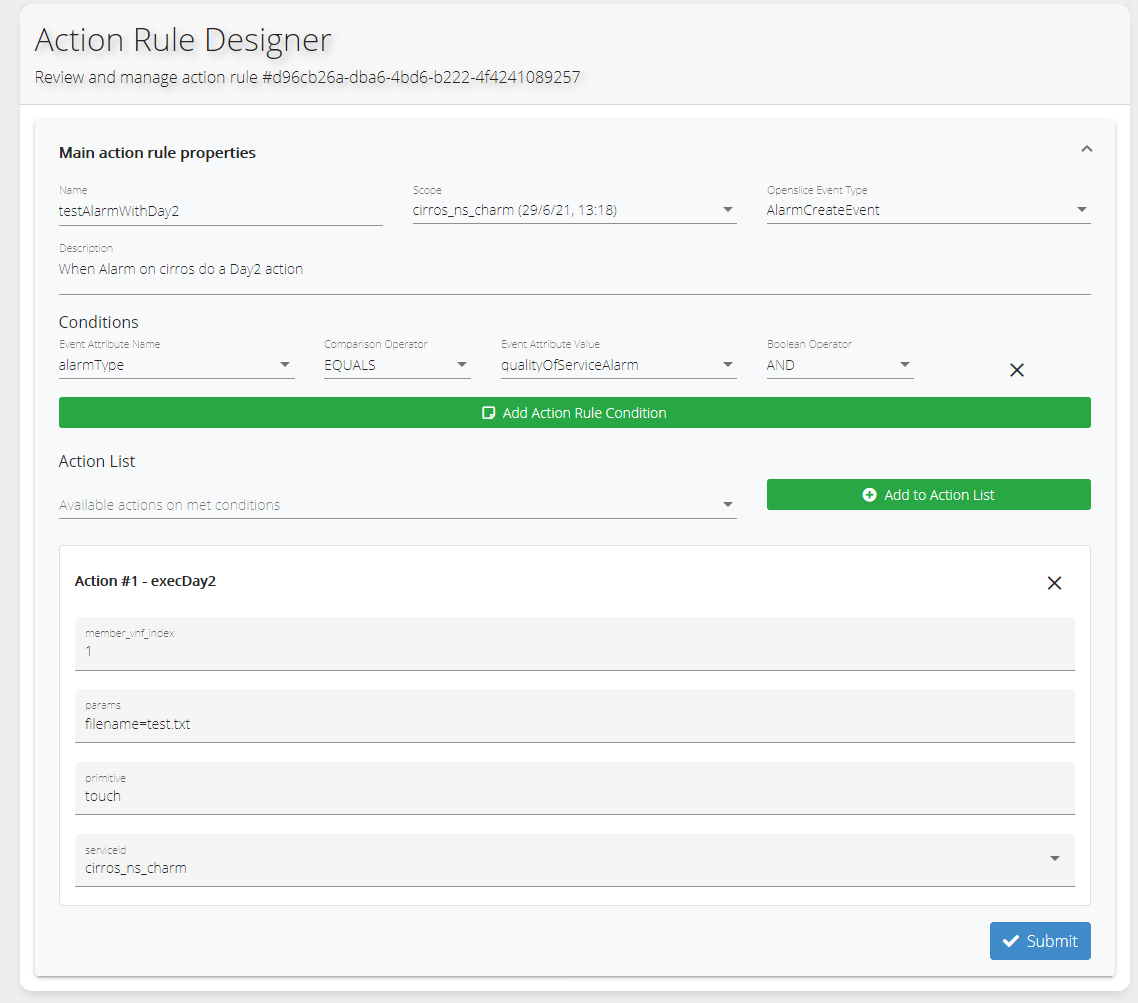1138x1003 pixels.
Task: Click into the Description text field
Action: [x=574, y=269]
